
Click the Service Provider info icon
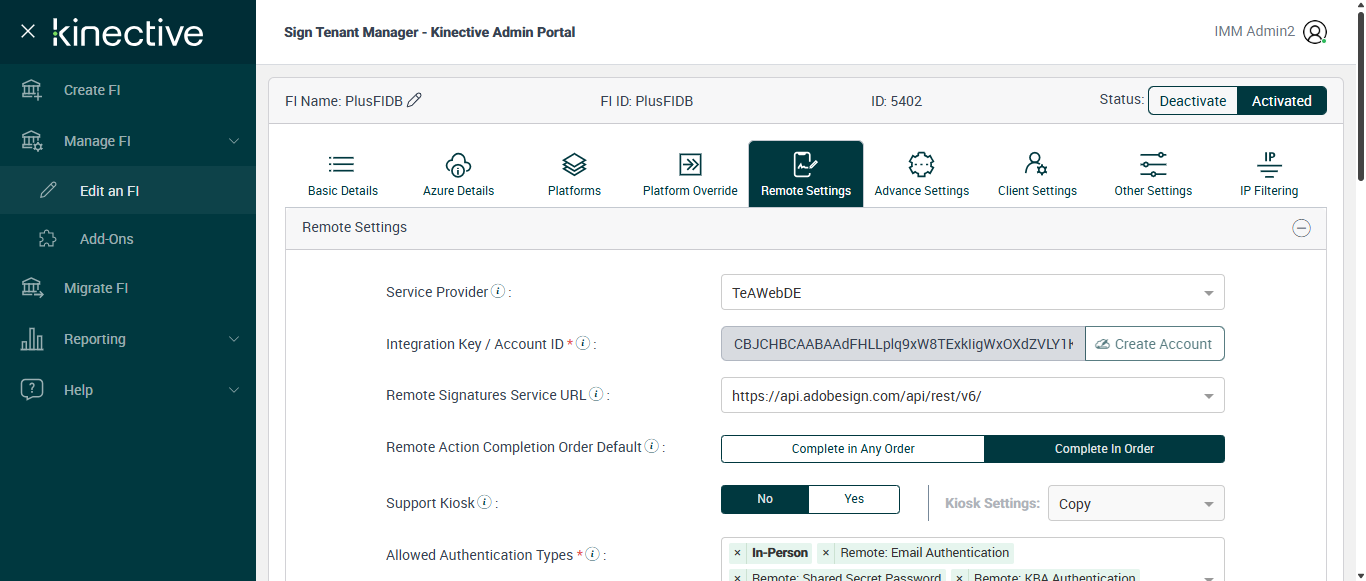pos(498,292)
